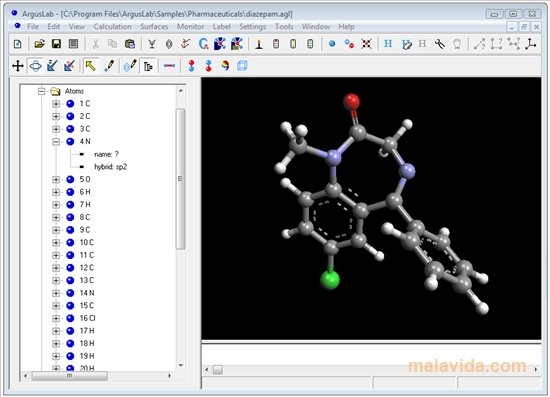Click the blue G calculation icon
550x397 pixels.
(203, 44)
